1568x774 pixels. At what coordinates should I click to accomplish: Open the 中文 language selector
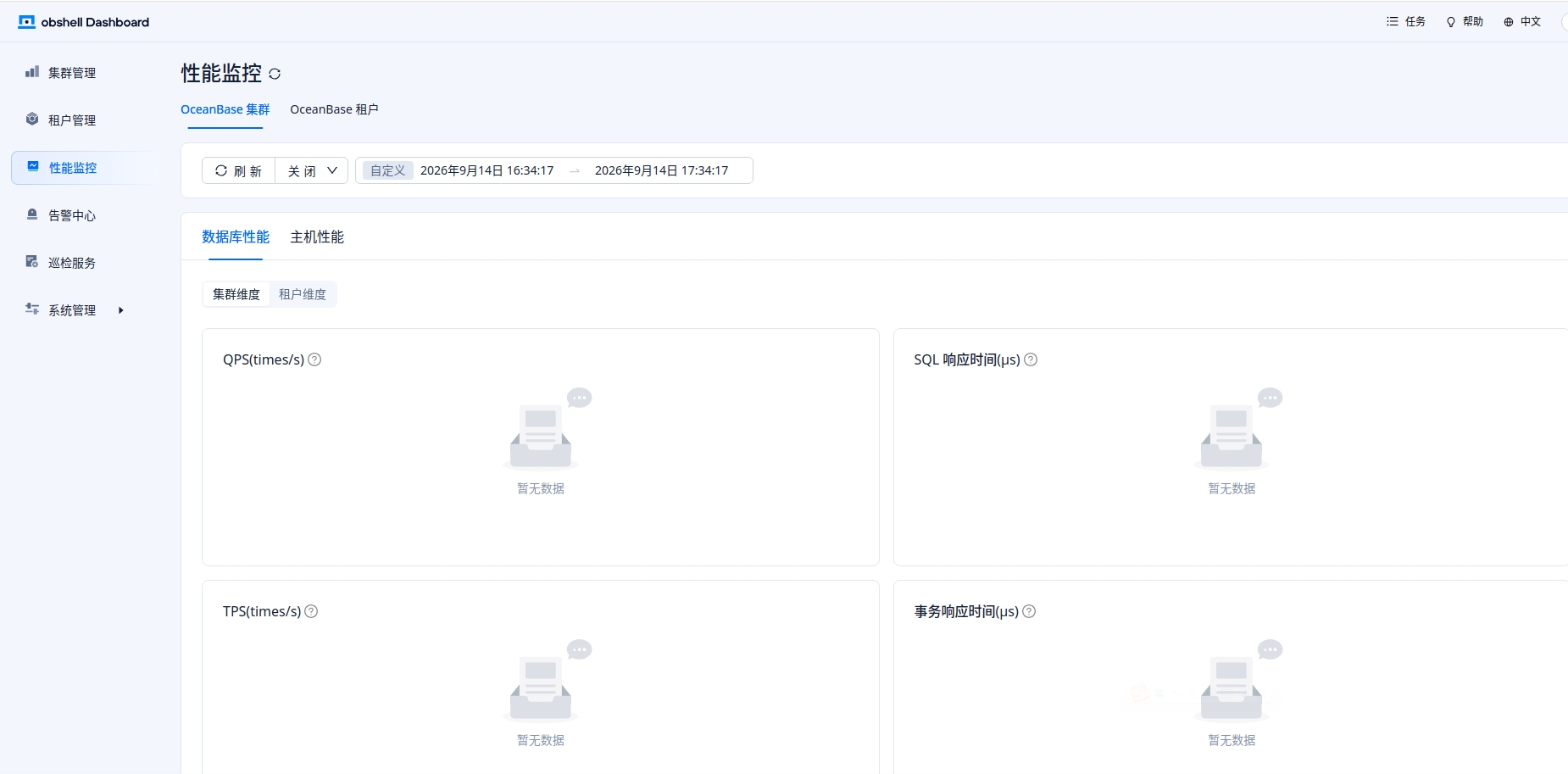coord(1522,22)
